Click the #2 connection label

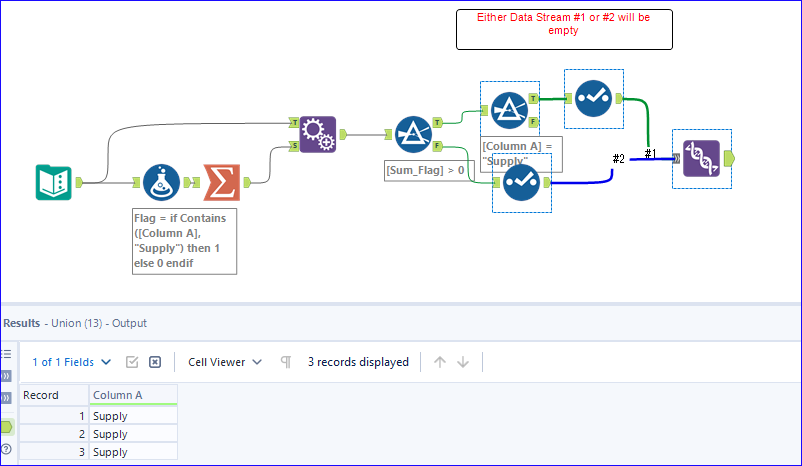coord(619,159)
